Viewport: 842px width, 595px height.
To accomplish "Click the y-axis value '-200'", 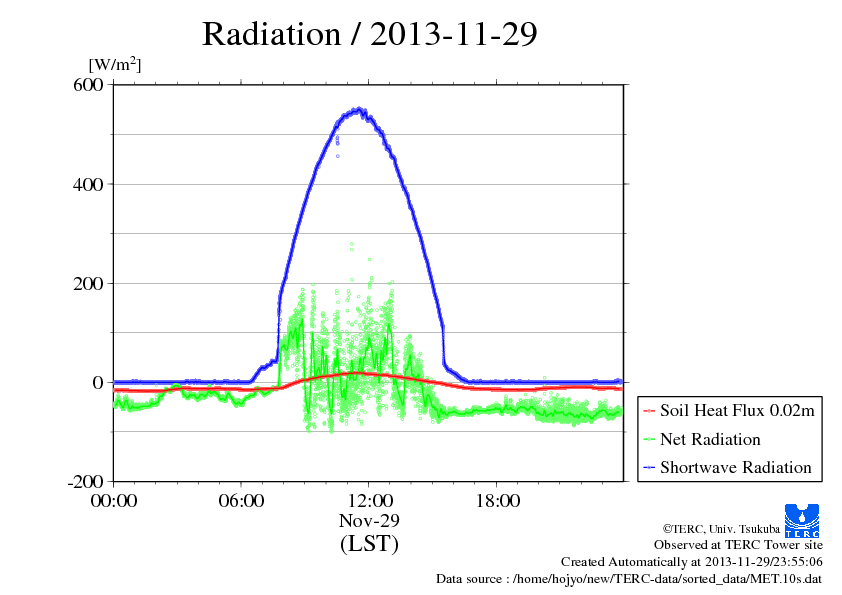I will click(x=85, y=482).
